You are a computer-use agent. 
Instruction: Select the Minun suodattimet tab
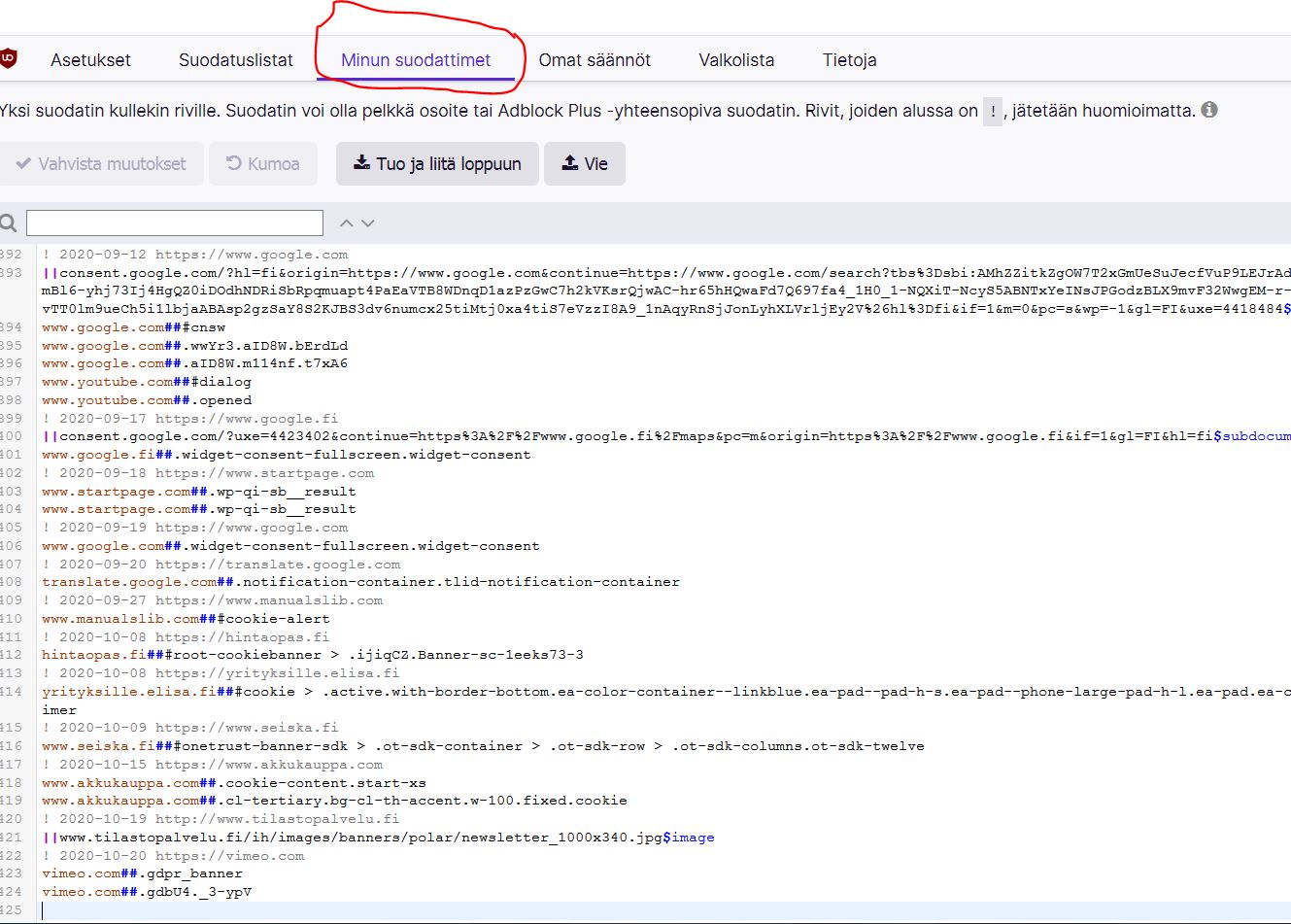pyautogui.click(x=416, y=60)
